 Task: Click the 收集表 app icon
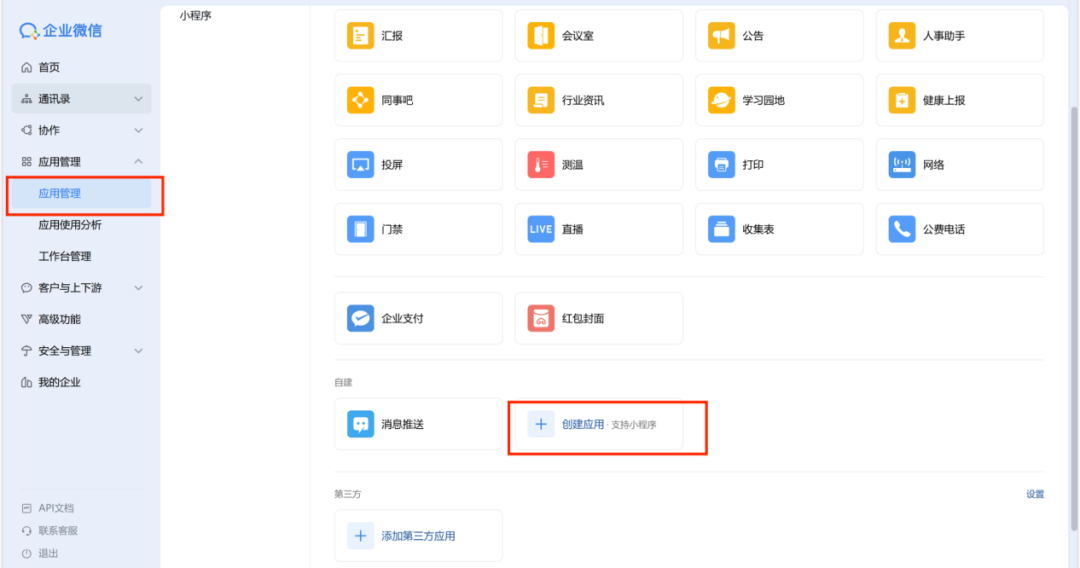721,229
